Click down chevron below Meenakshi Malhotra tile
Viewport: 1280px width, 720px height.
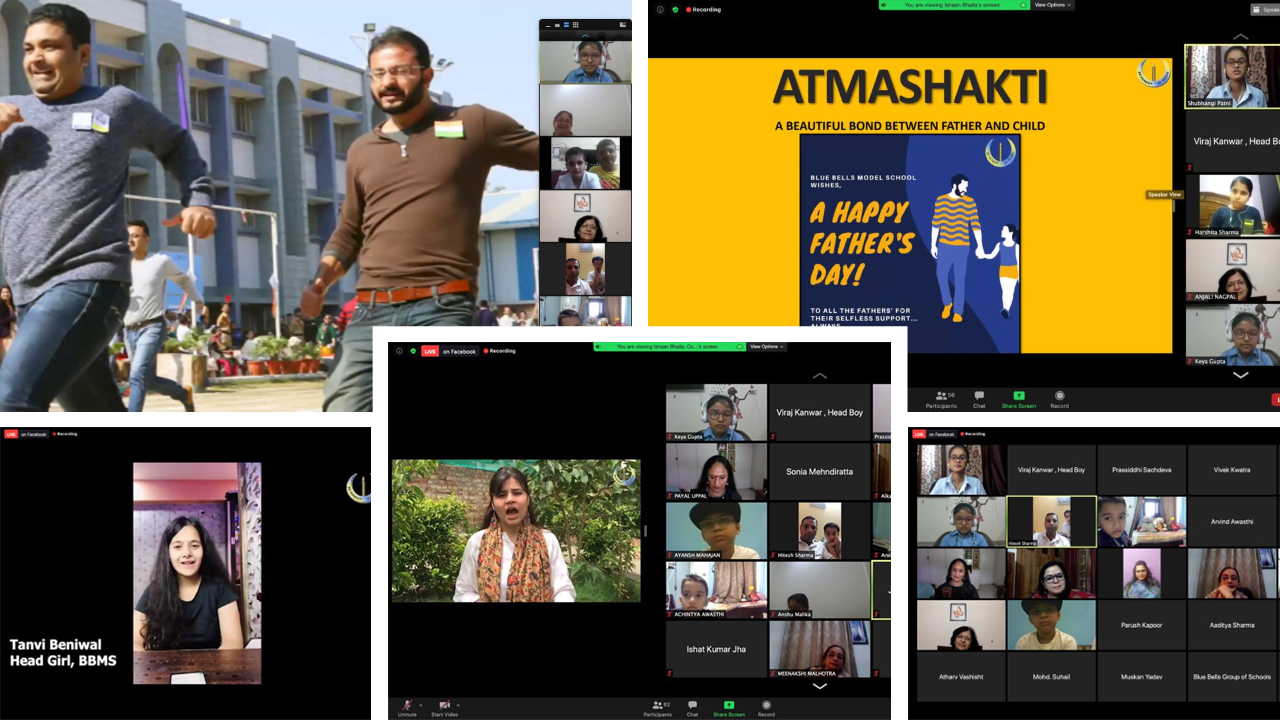click(x=819, y=686)
